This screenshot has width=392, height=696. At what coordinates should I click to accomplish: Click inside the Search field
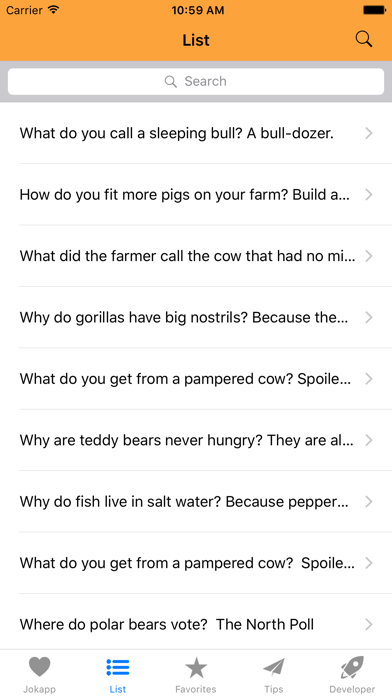[x=196, y=81]
